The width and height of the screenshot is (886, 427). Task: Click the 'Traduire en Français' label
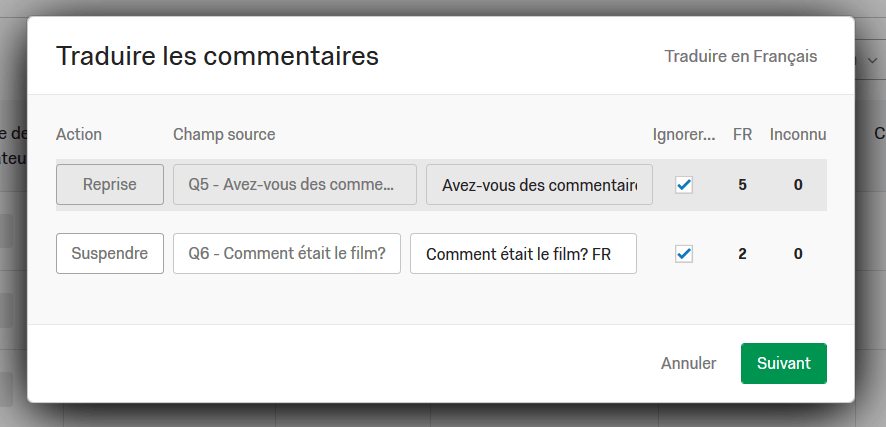tap(740, 56)
